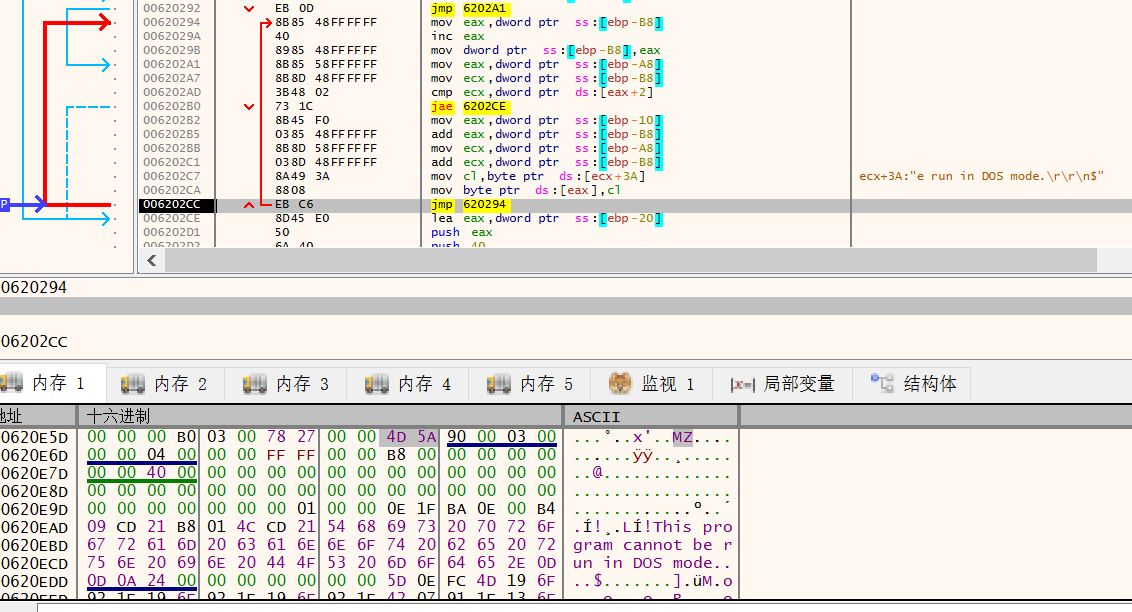
Task: Select the MZ text in ASCII column
Action: pyautogui.click(x=682, y=437)
